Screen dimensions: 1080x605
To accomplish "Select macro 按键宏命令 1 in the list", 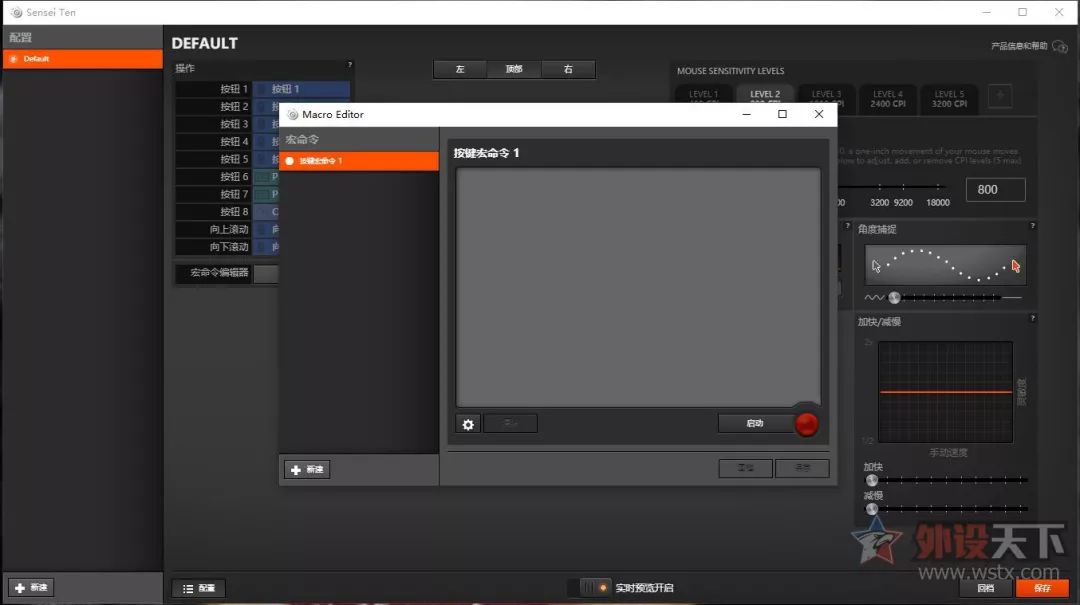I will tap(359, 161).
